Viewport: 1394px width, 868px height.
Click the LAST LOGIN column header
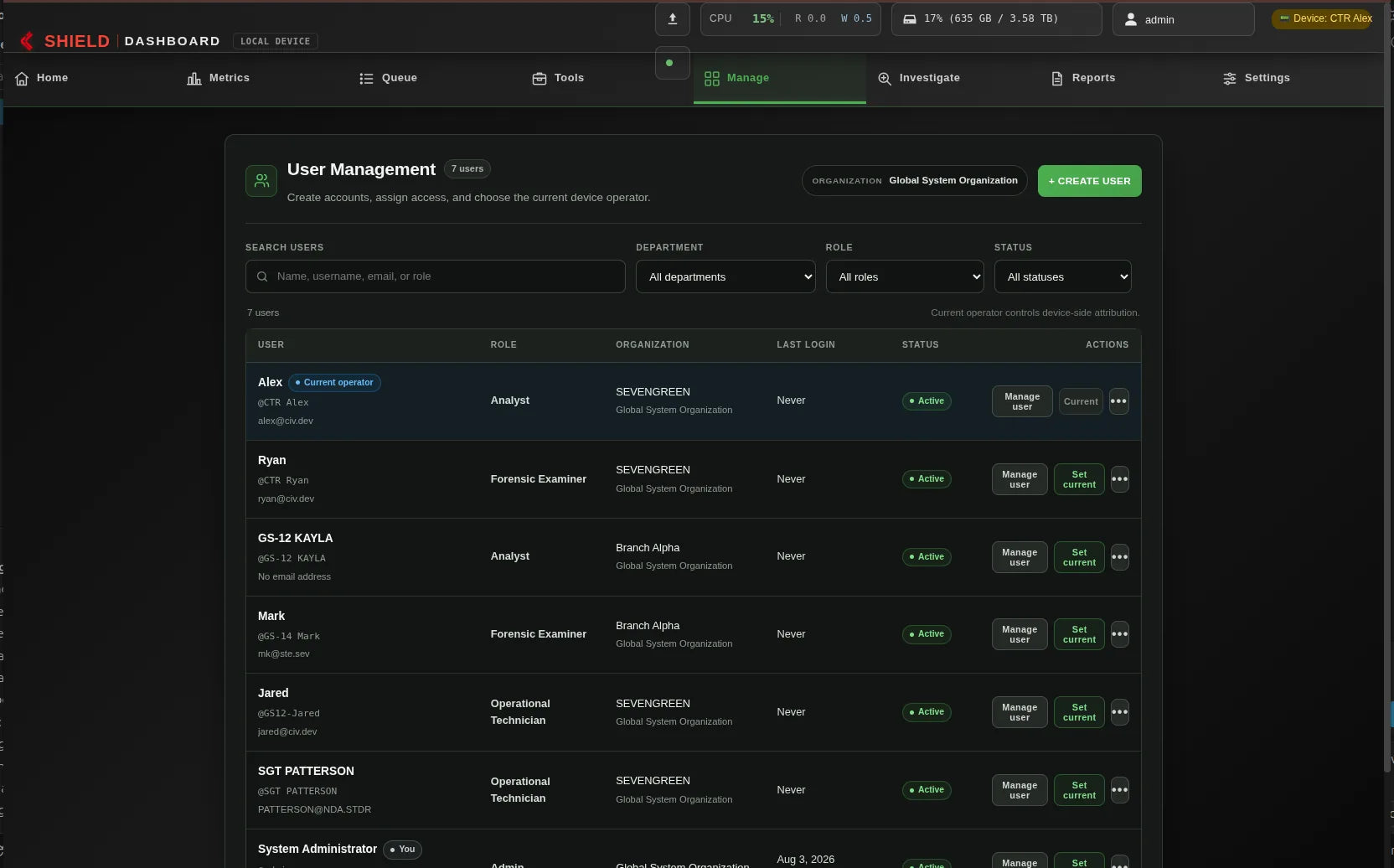point(806,345)
